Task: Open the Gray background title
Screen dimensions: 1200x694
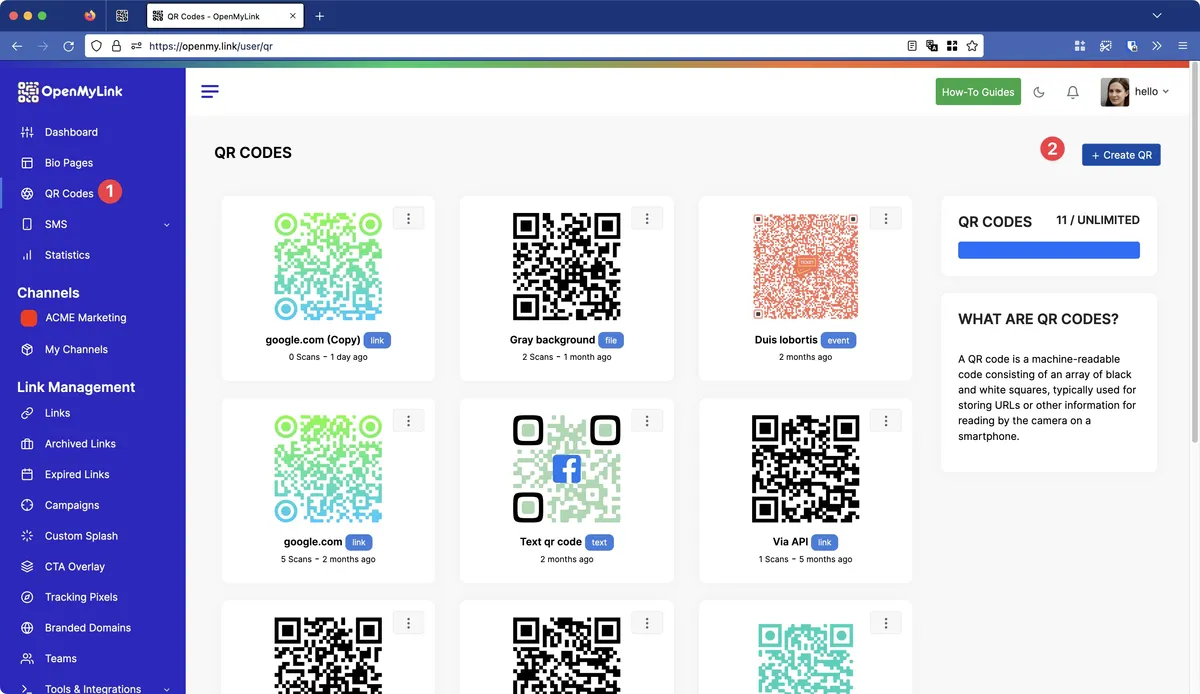Action: [552, 340]
